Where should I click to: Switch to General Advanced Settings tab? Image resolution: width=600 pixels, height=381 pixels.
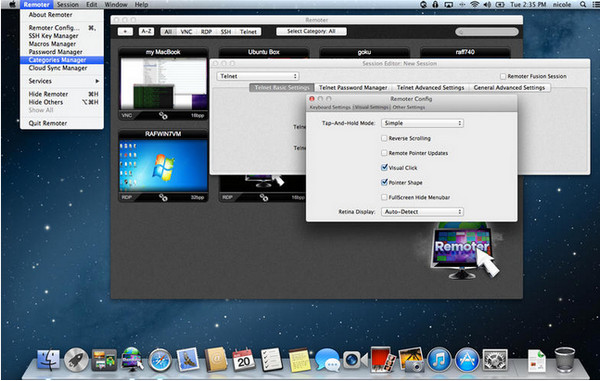(509, 88)
